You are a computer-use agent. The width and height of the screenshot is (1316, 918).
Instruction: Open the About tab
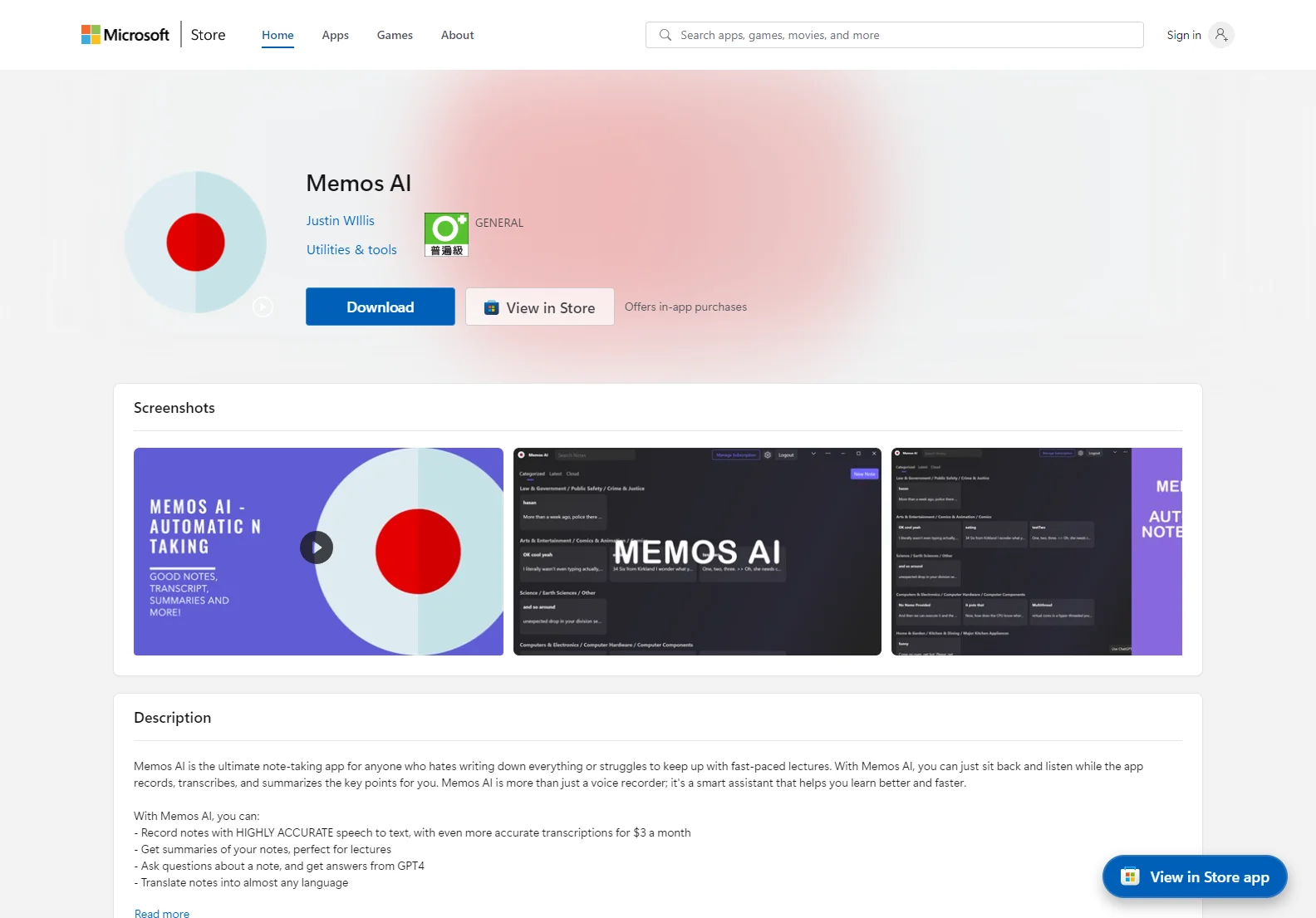pyautogui.click(x=457, y=35)
